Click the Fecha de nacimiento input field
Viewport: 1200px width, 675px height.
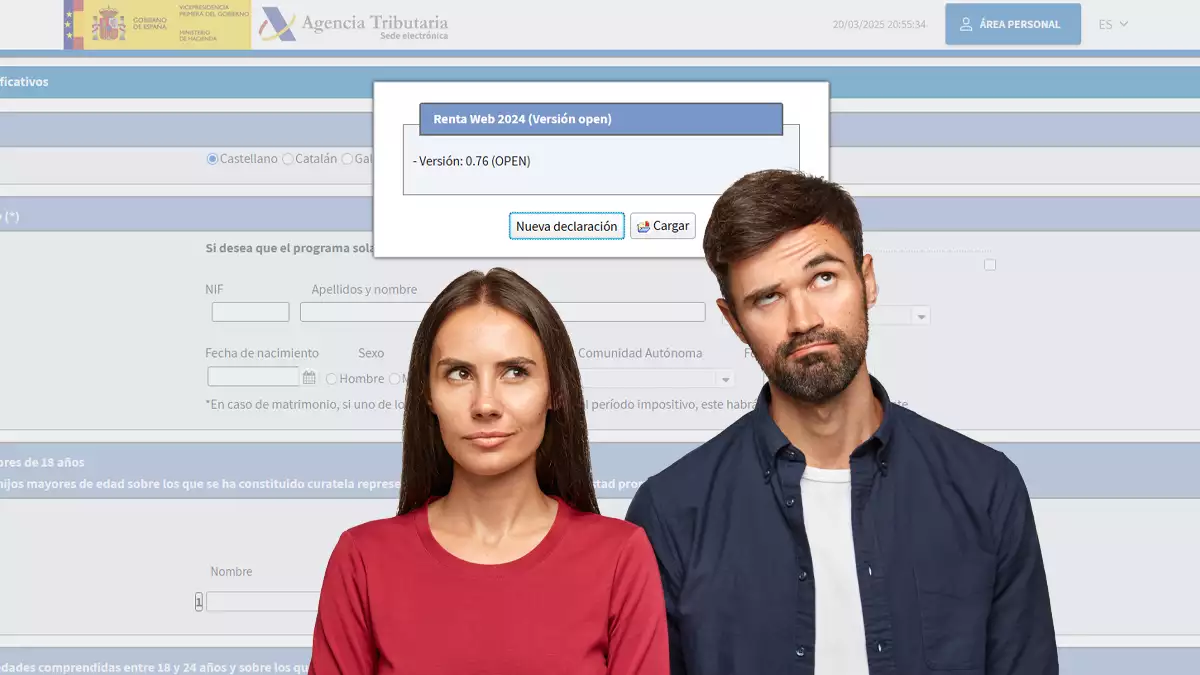click(x=254, y=377)
